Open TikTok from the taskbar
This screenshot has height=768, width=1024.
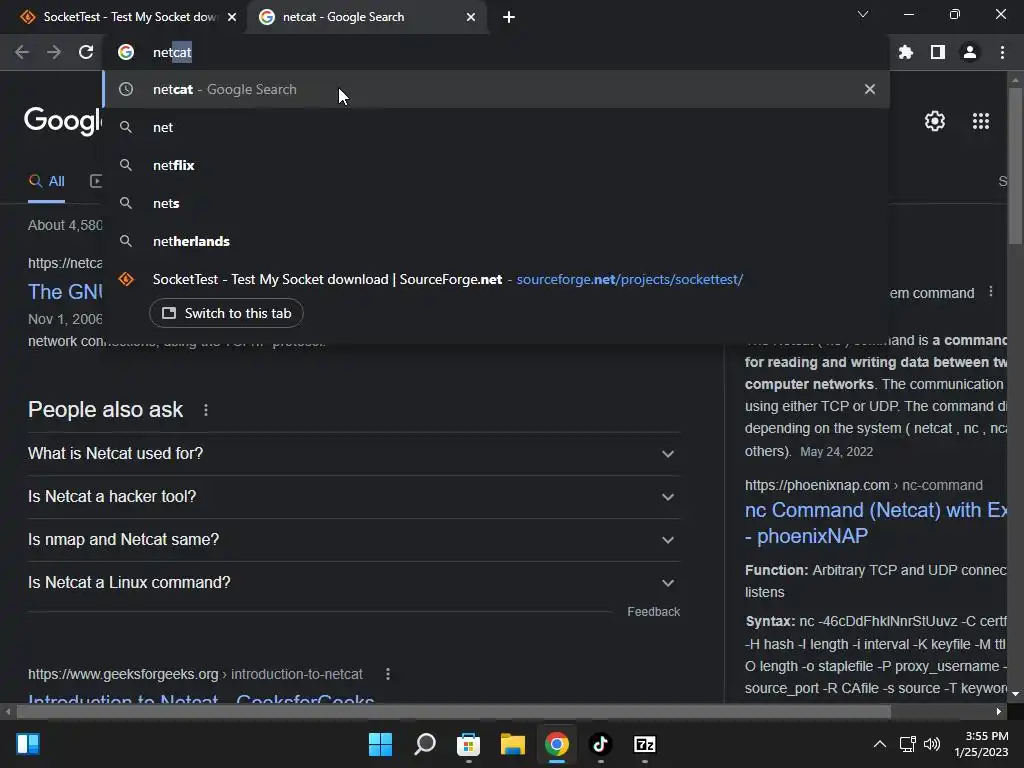point(601,744)
